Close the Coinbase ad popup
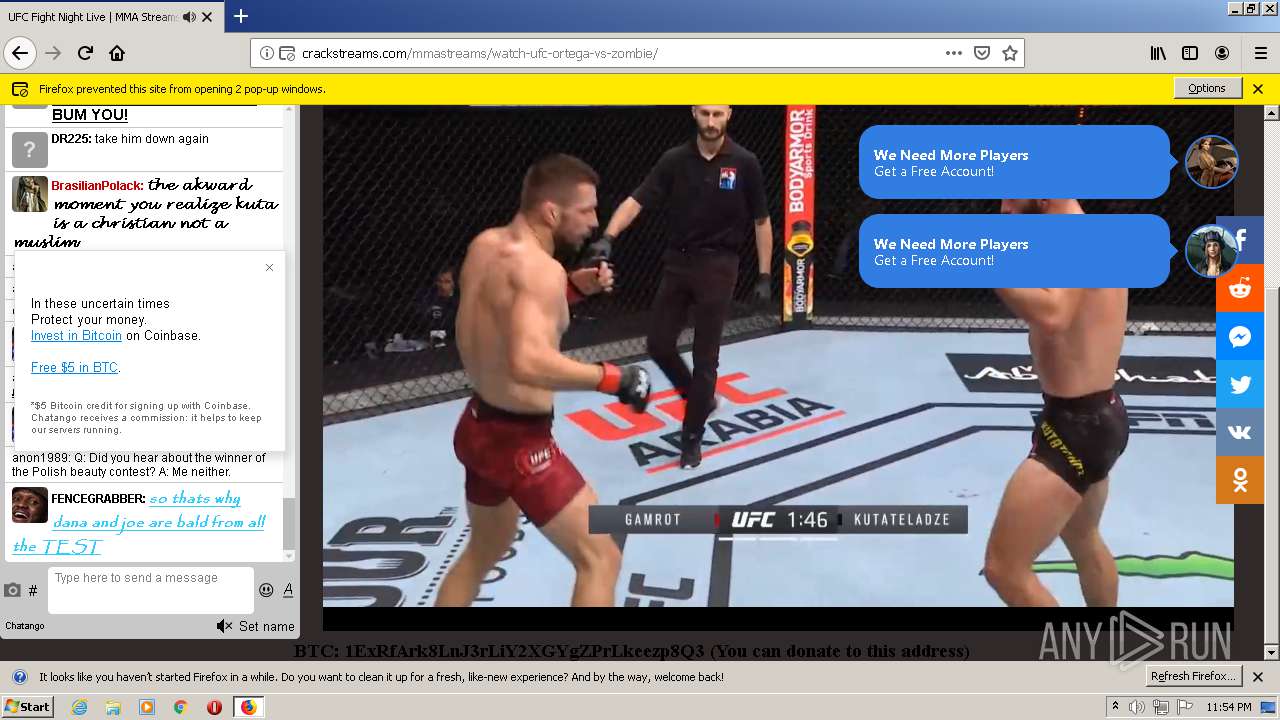 pos(269,267)
